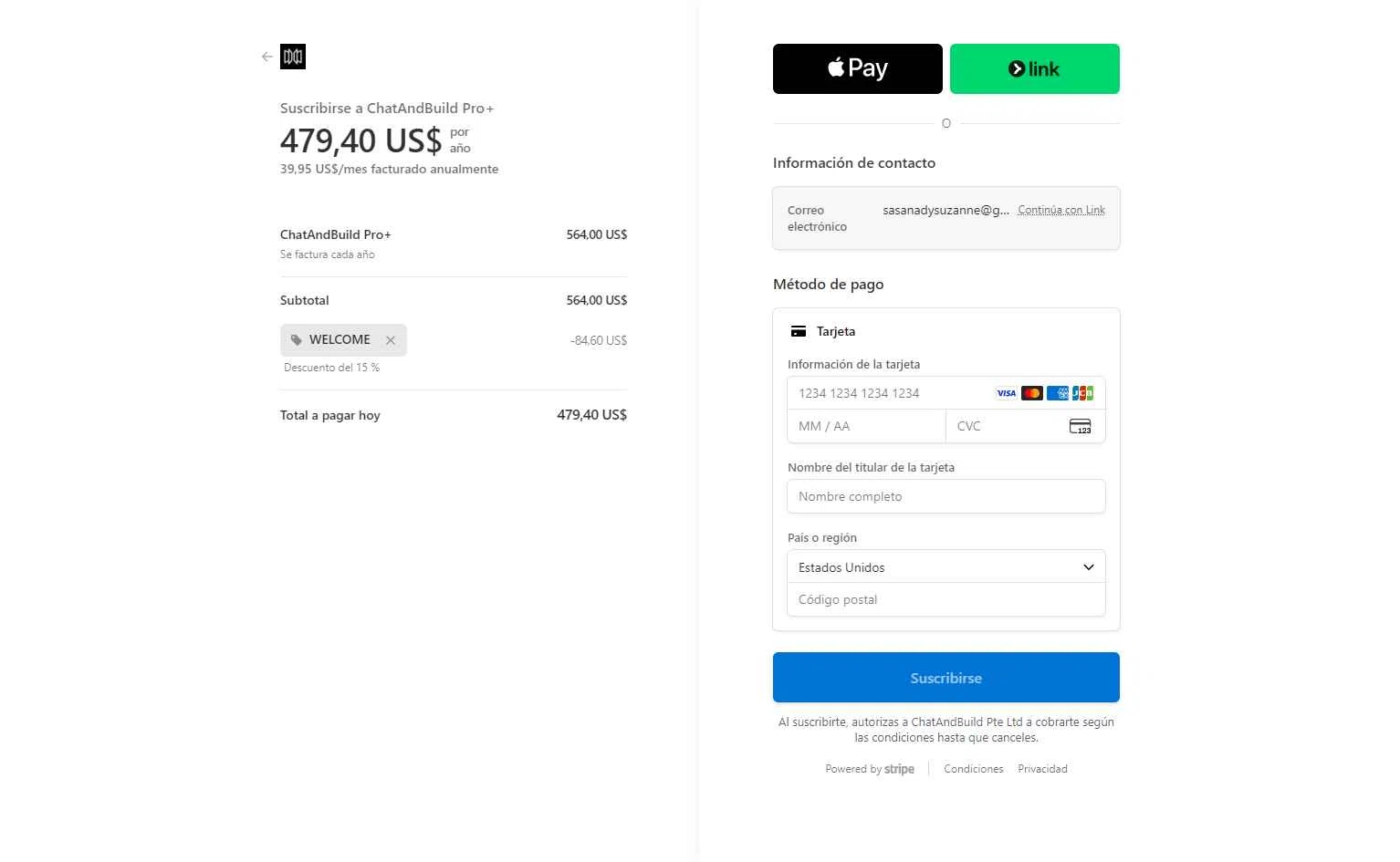The image size is (1400, 862).
Task: Click the back arrow icon
Action: coord(266,57)
